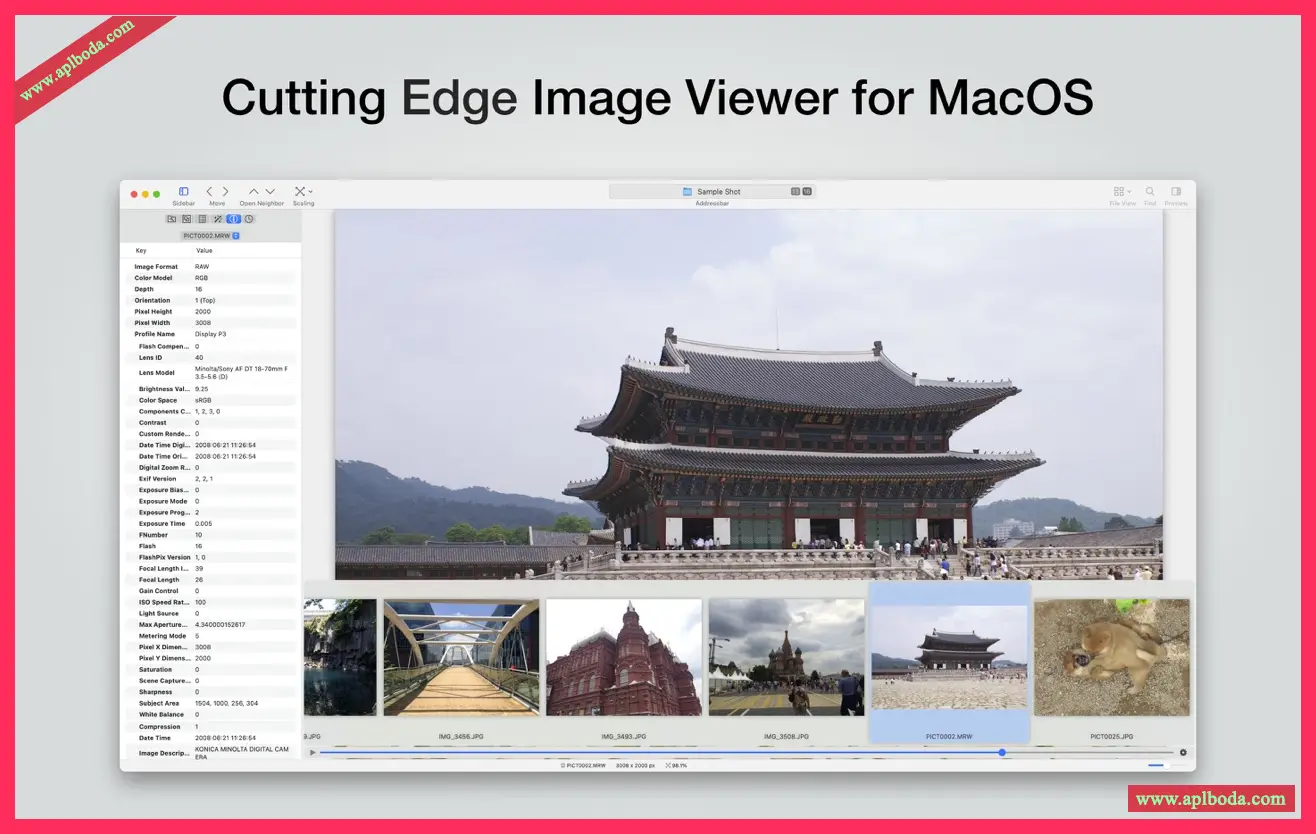
Task: Select the PICT0025.JPG monkey thumbnail
Action: coord(1112,657)
